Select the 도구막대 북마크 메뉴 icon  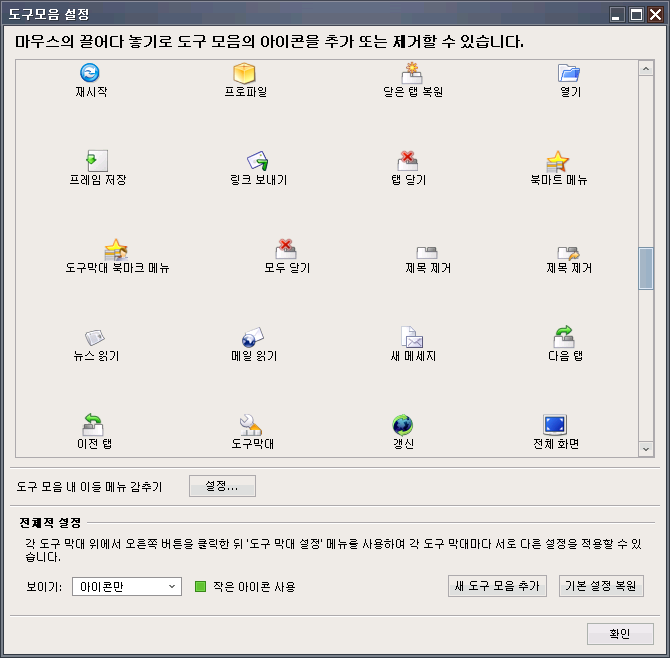pos(116,250)
